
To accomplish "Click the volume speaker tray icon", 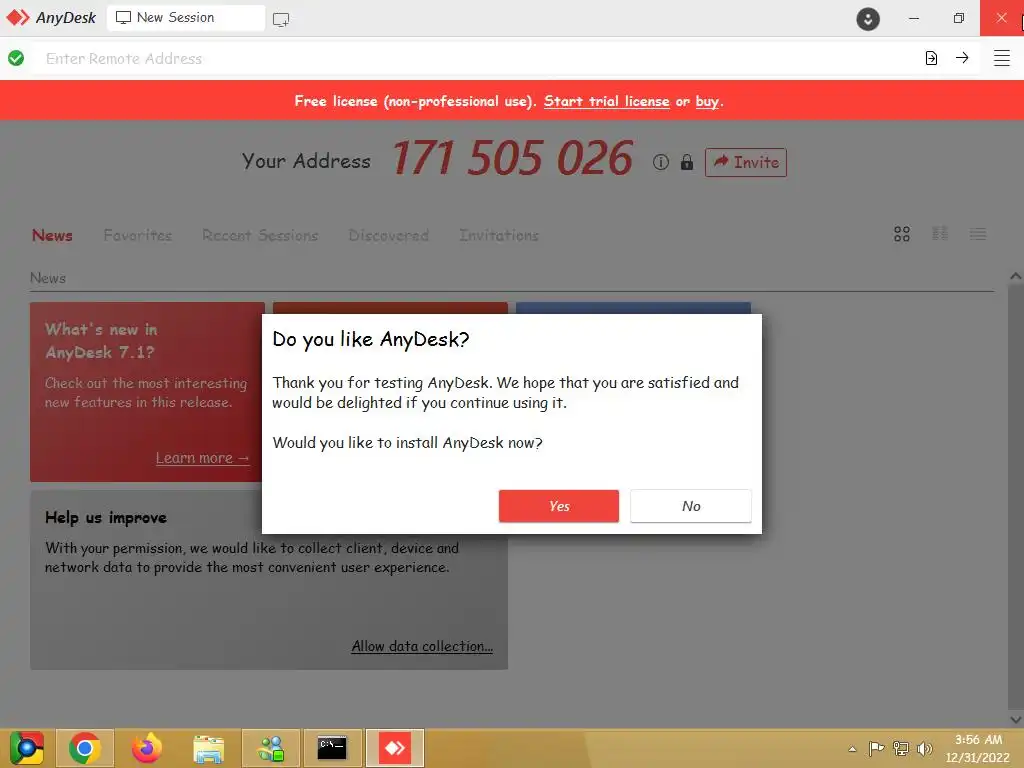I will [925, 748].
